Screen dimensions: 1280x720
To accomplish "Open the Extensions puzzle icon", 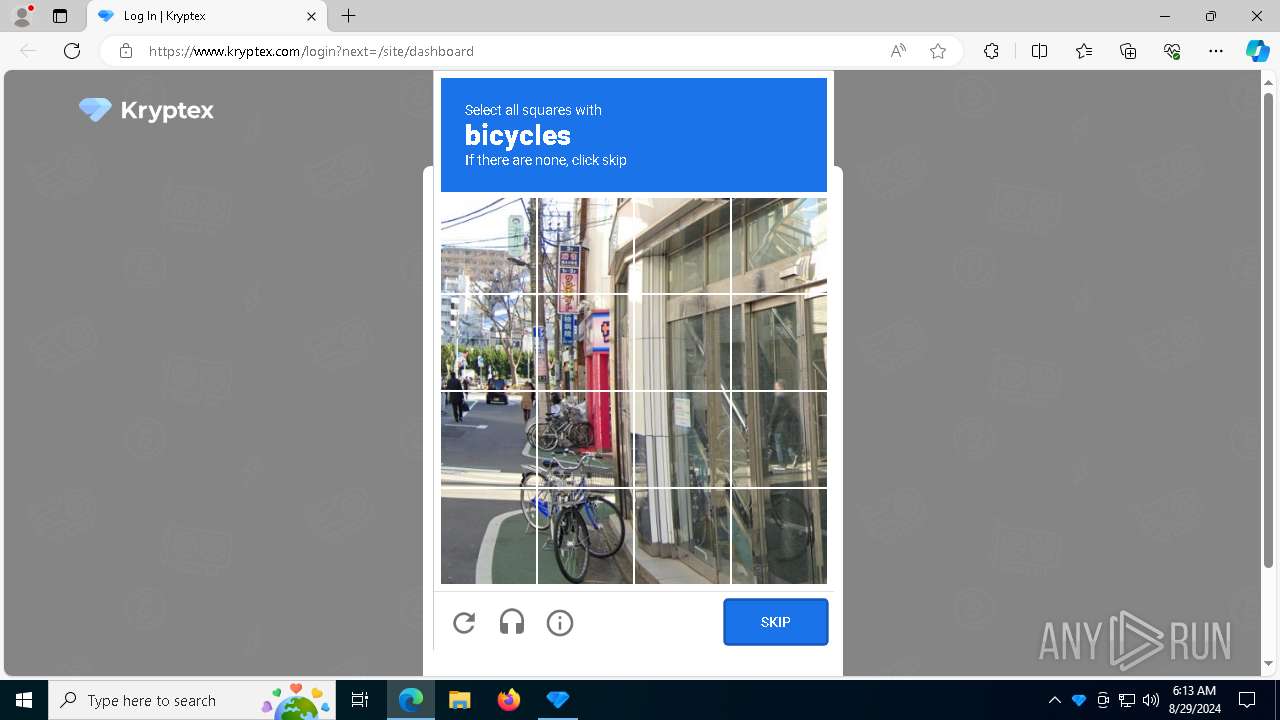I will click(991, 51).
